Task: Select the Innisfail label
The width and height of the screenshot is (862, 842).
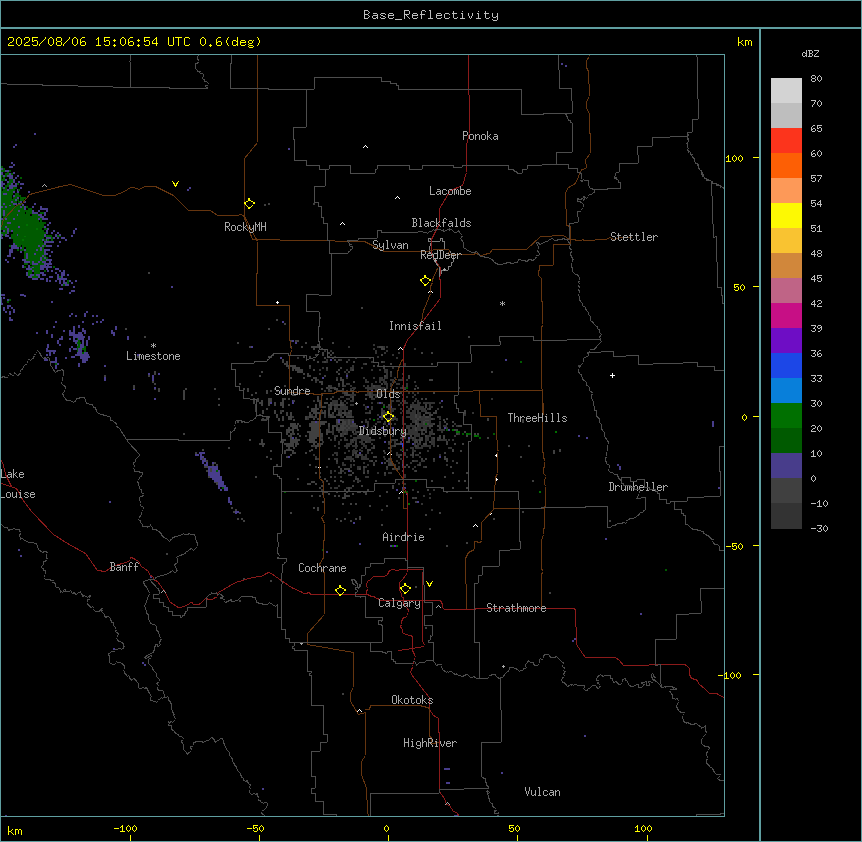Action: (x=415, y=326)
